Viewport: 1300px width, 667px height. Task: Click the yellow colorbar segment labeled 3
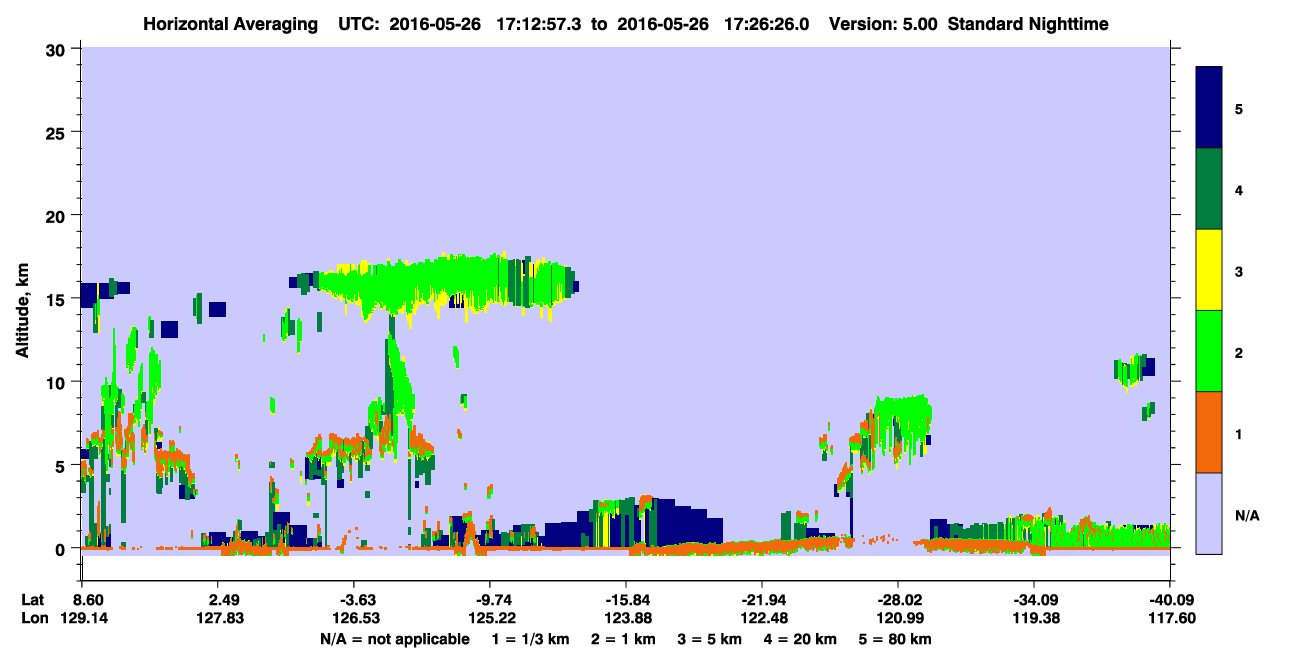click(1209, 270)
